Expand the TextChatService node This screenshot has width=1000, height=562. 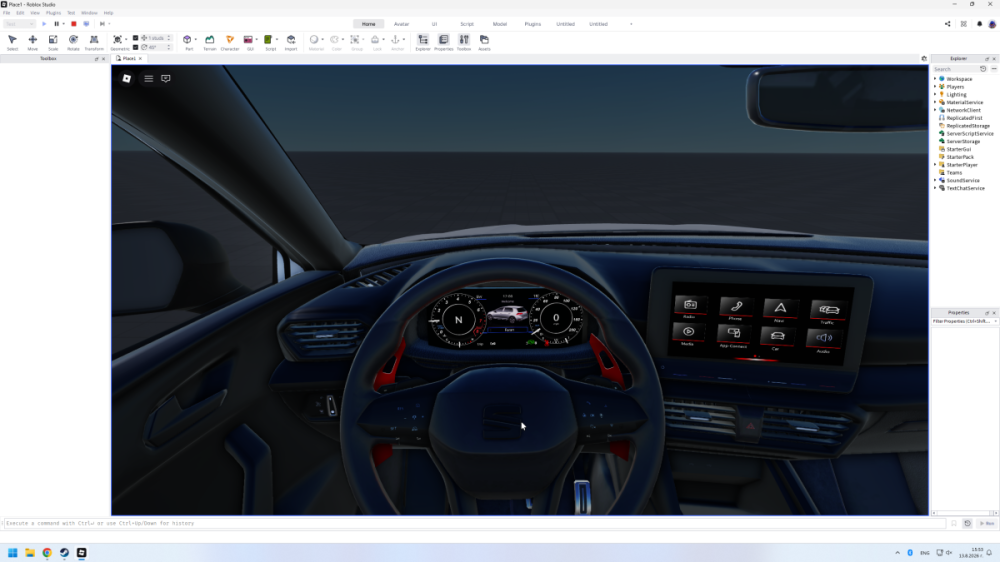[935, 188]
